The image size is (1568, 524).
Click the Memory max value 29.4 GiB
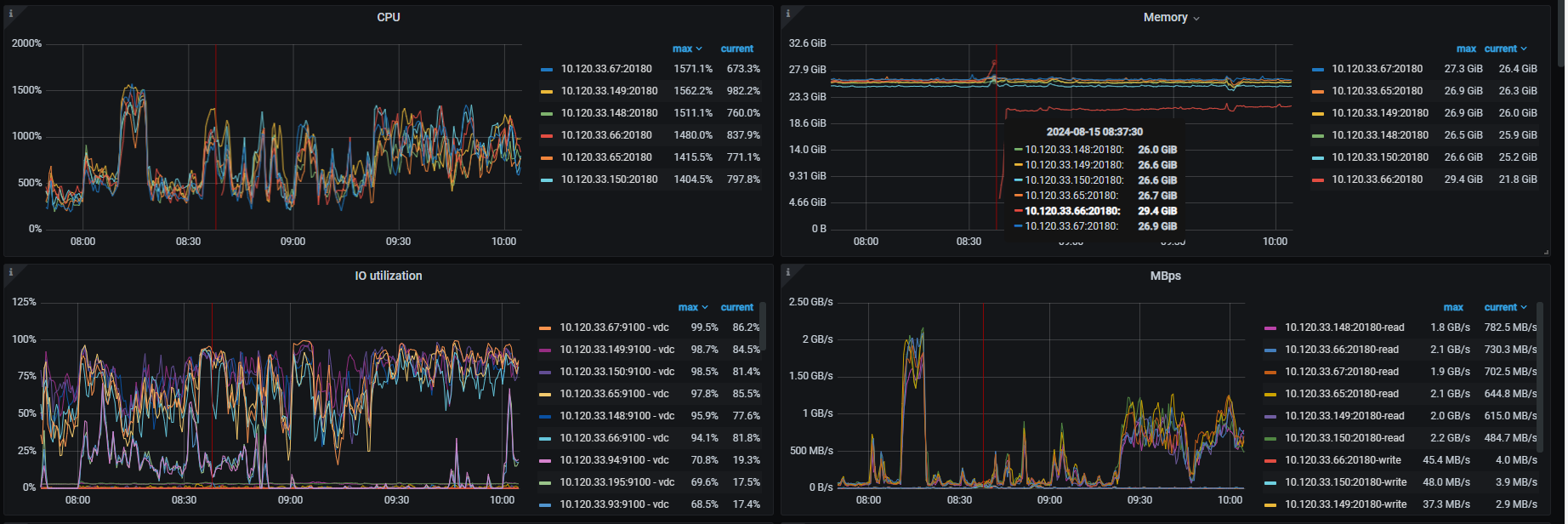1463,179
